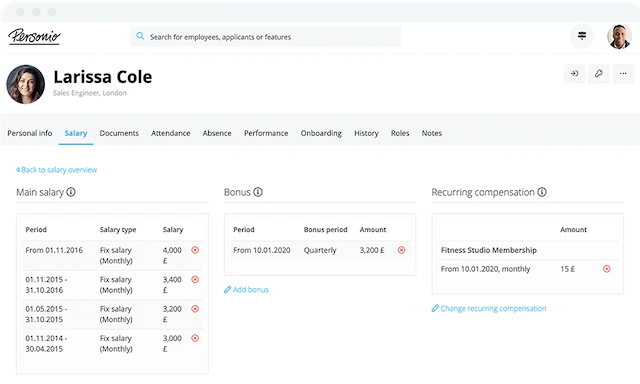640x384 pixels.
Task: Open the filter settings icon in header
Action: coord(582,36)
